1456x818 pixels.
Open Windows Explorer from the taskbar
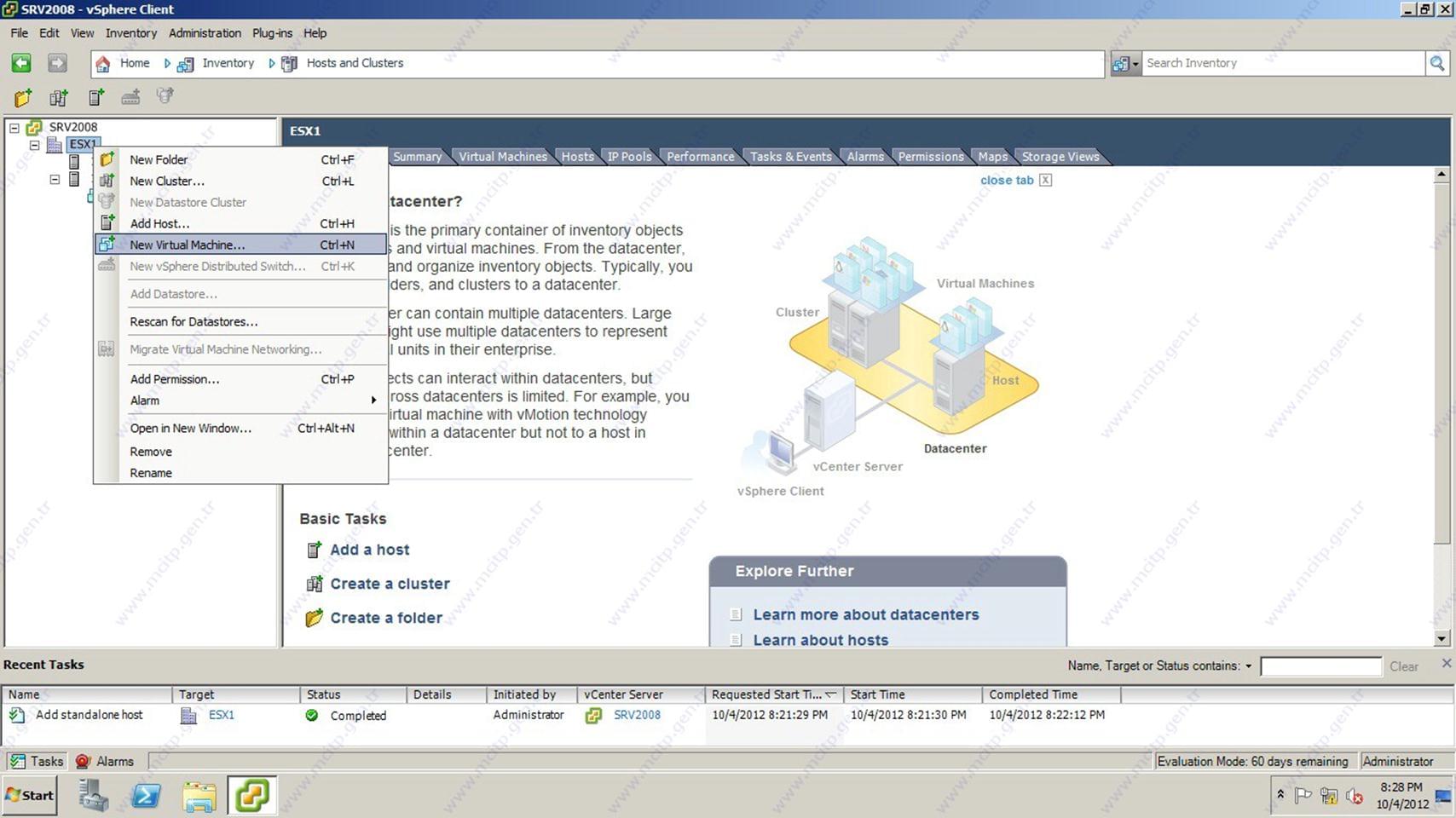pos(199,795)
